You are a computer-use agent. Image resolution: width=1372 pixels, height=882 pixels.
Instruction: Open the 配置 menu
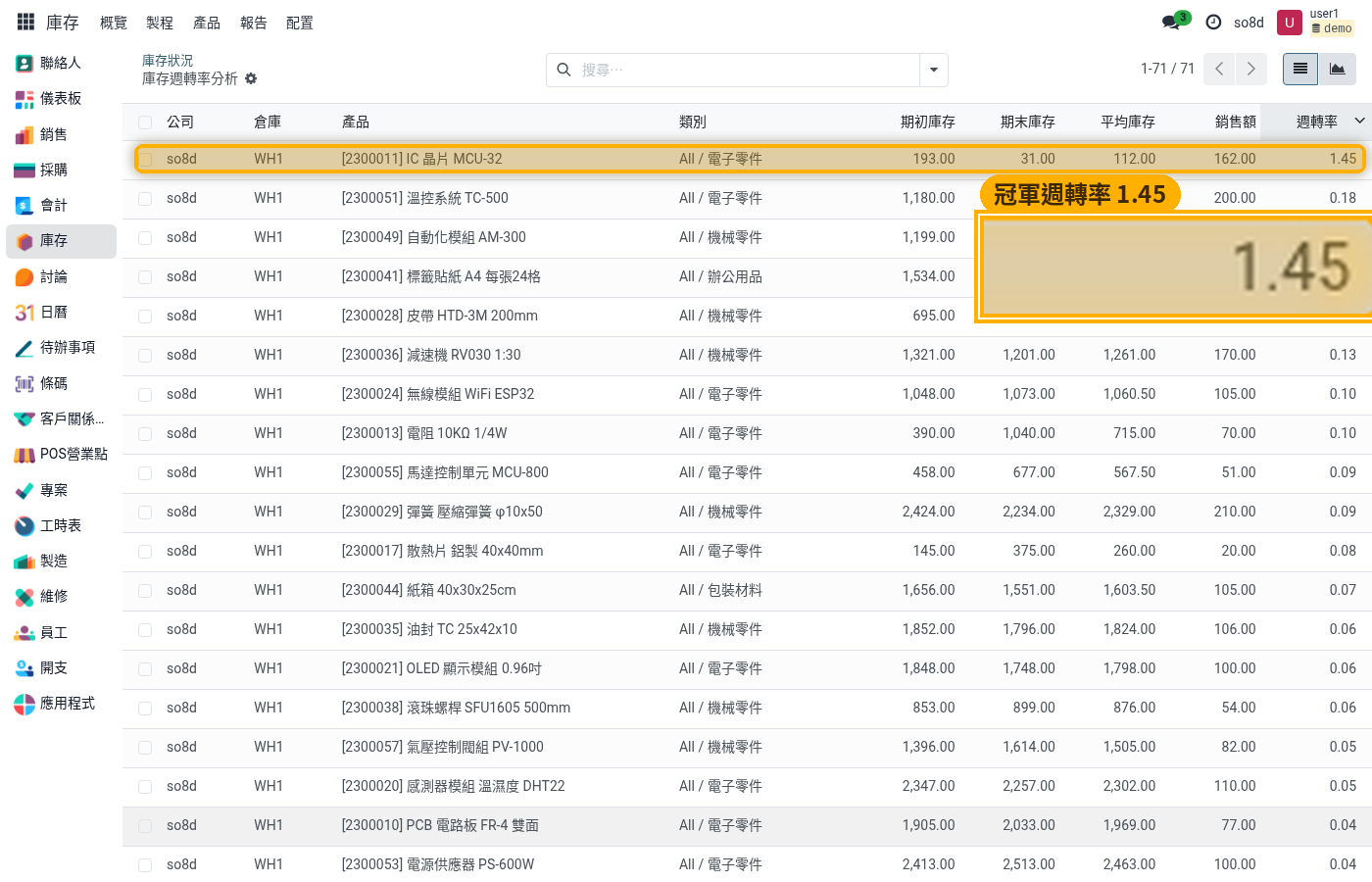coord(300,23)
